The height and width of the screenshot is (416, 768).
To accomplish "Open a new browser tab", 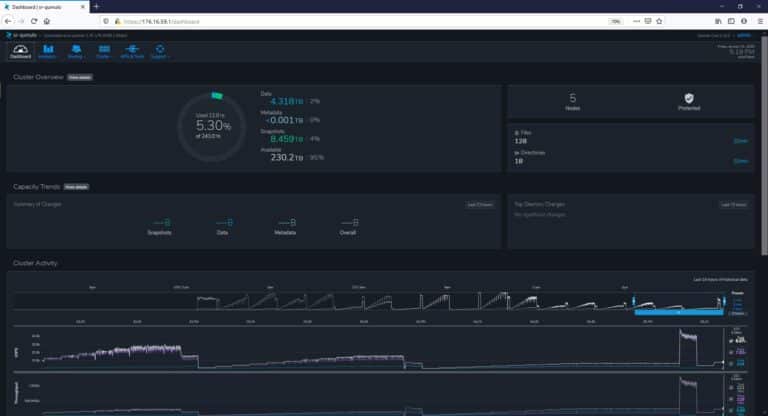I will [96, 7].
